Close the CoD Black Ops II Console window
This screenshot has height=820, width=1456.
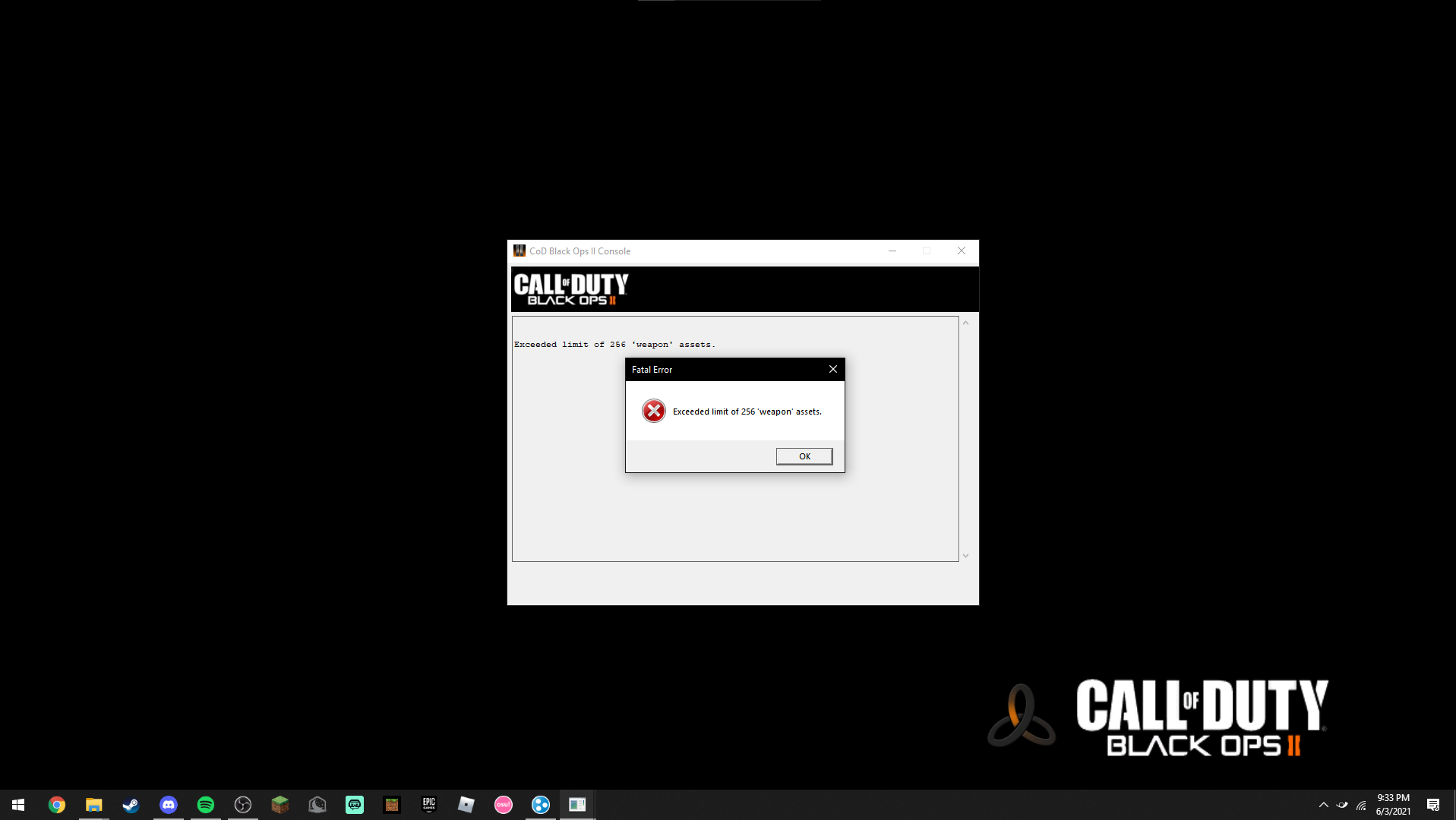tap(961, 251)
